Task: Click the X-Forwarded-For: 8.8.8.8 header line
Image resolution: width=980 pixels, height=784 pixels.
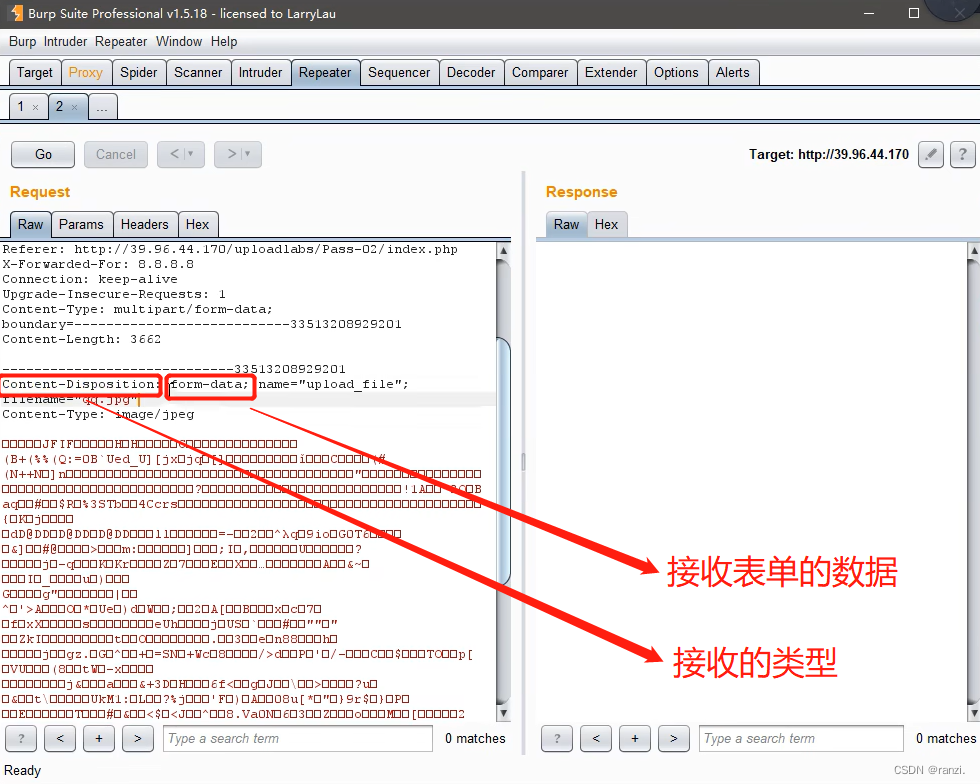Action: tap(98, 264)
